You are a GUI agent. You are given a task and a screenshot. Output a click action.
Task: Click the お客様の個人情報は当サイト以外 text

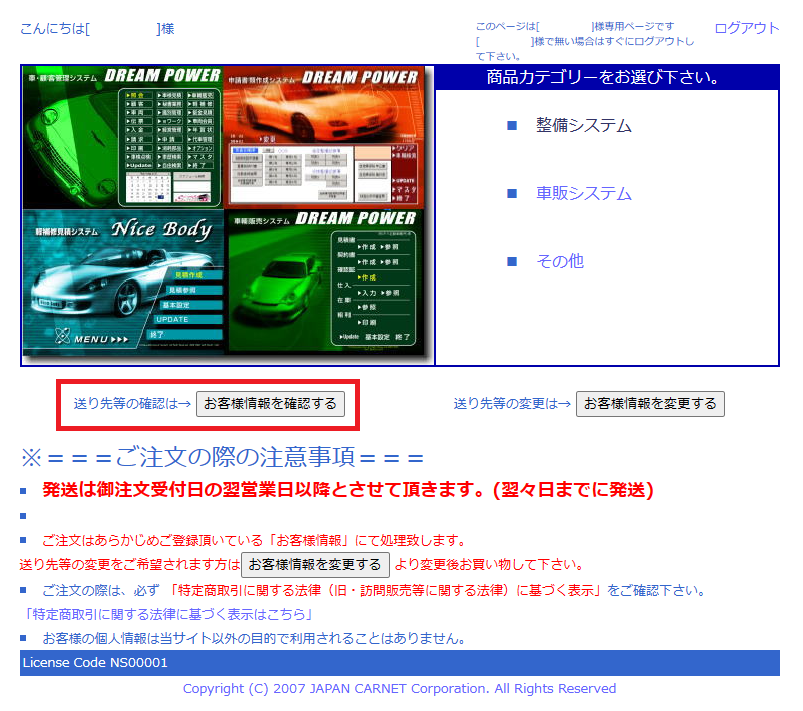click(x=254, y=638)
